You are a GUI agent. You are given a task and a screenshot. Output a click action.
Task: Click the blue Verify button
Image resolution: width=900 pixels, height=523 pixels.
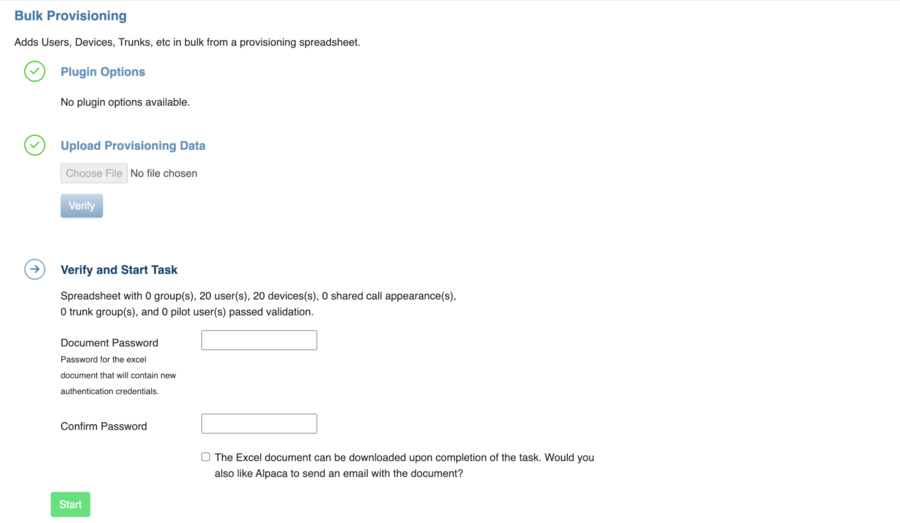82,206
